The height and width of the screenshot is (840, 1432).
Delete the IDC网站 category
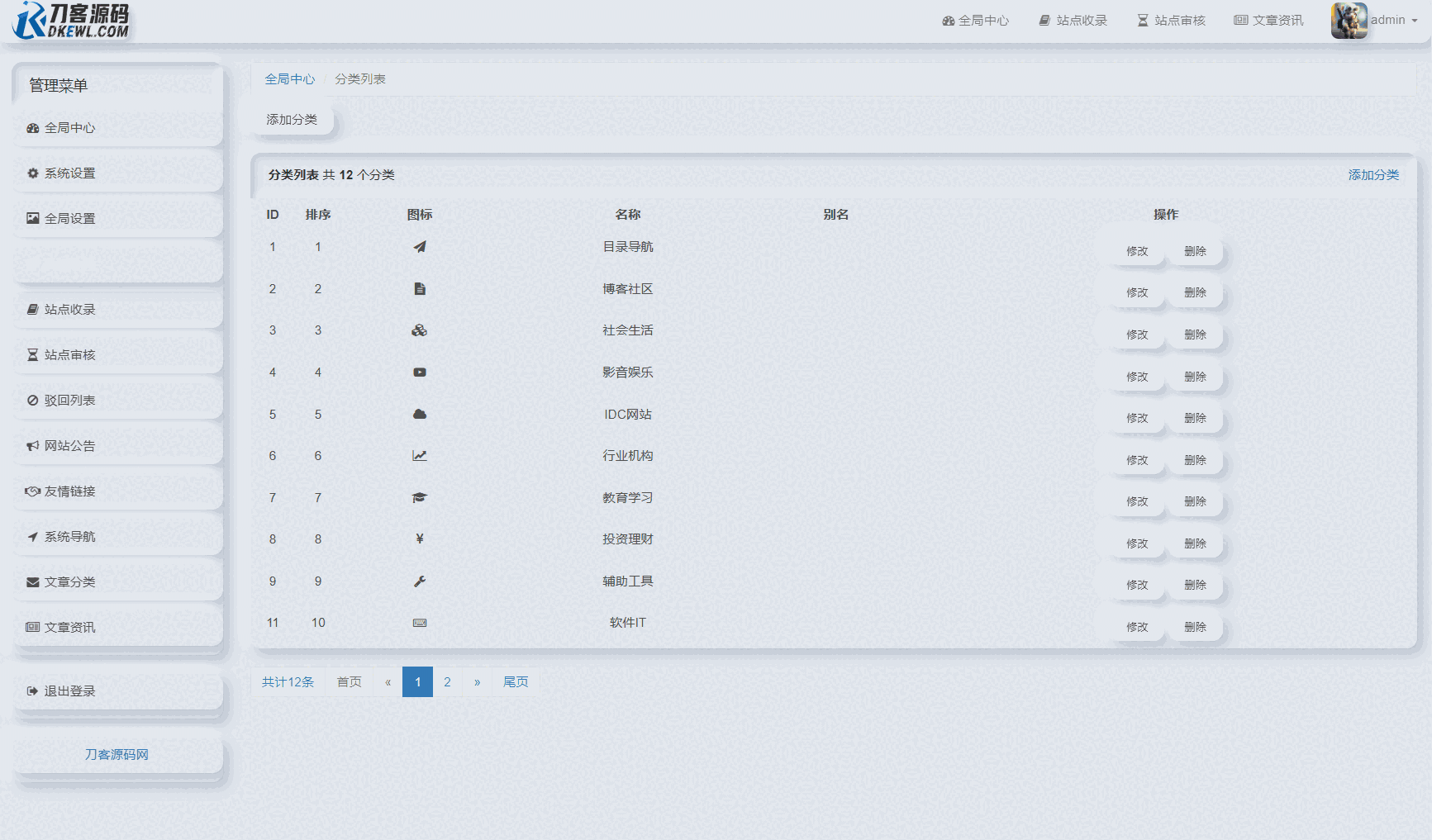[1195, 418]
